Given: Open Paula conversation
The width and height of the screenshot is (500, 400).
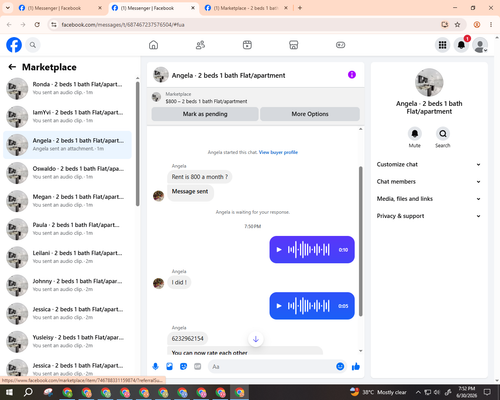Looking at the screenshot, I should coord(68,229).
